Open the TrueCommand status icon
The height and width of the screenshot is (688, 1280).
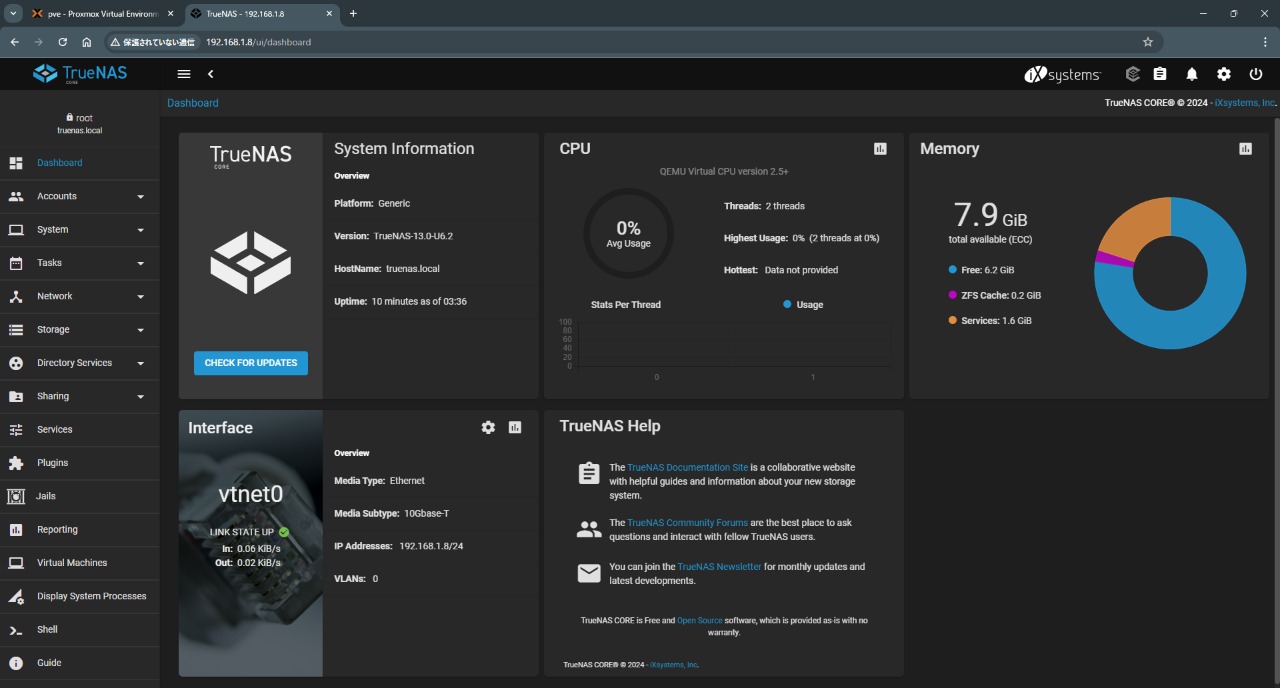point(1132,74)
